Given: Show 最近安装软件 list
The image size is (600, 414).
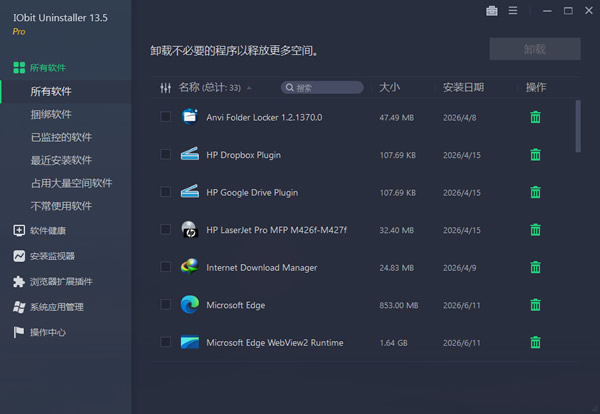Looking at the screenshot, I should click(61, 160).
